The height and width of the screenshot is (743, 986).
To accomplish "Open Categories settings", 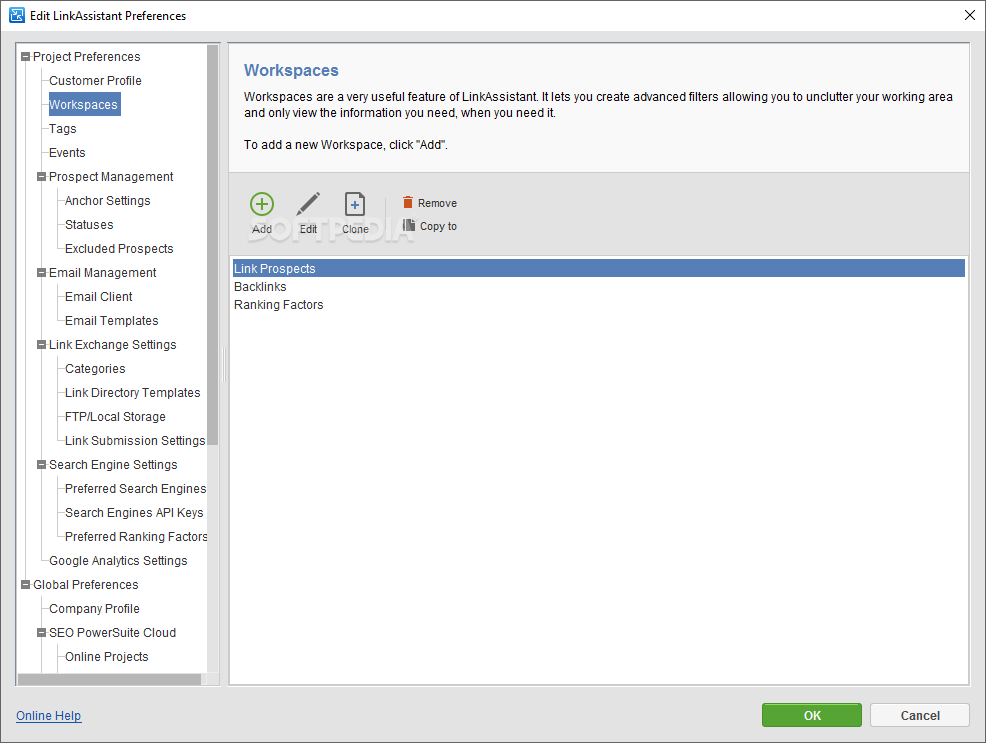I will click(95, 369).
